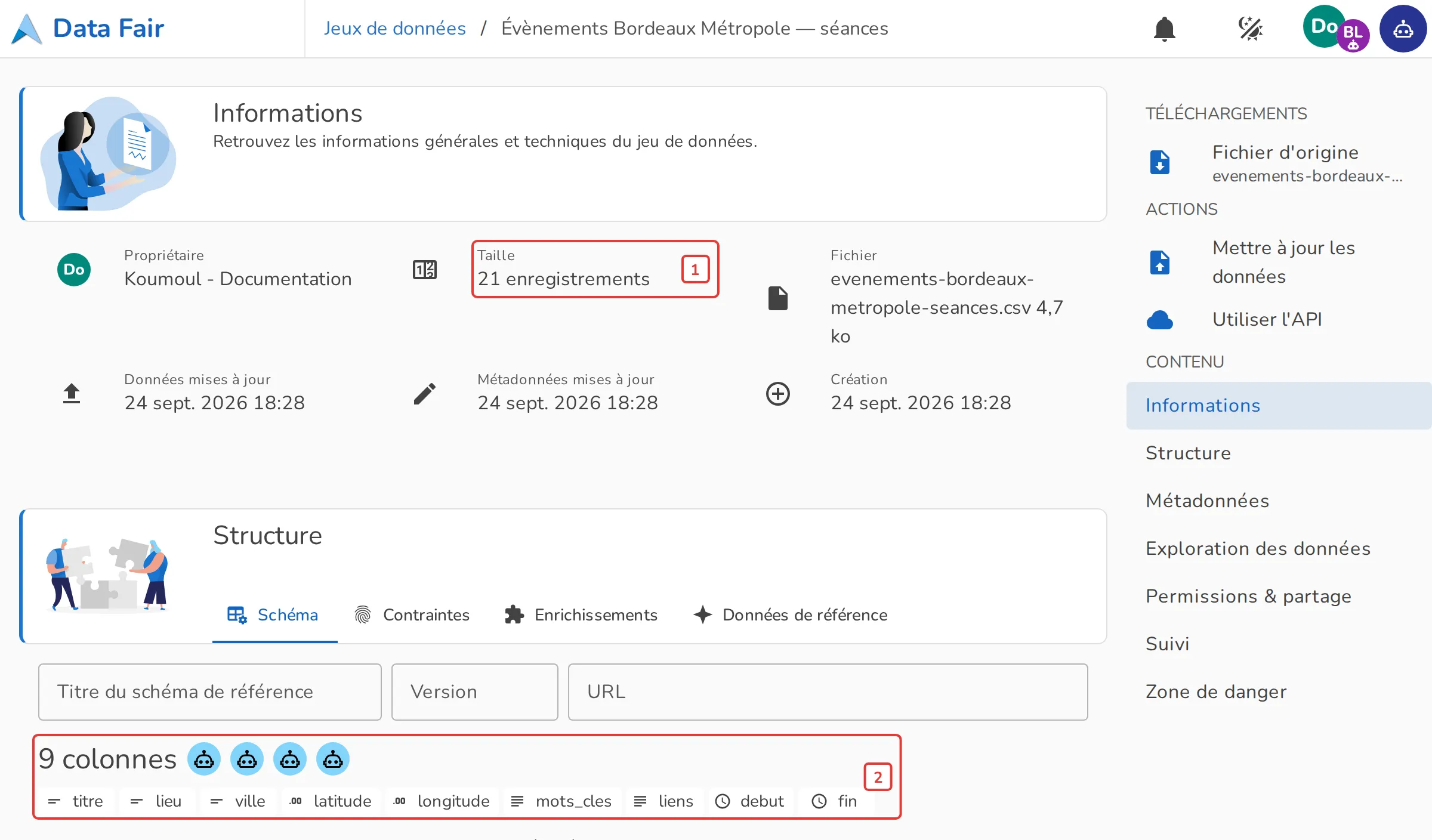The image size is (1432, 840).
Task: Click the dark blue robot avatar button
Action: coord(1403,29)
